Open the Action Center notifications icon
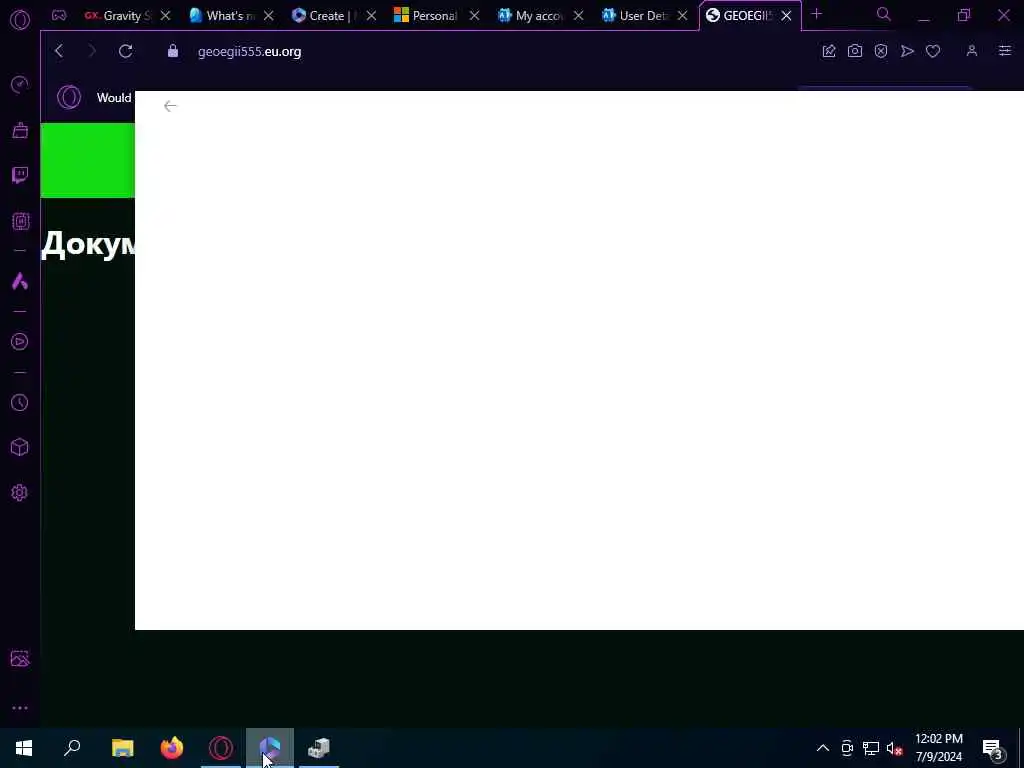 click(x=993, y=748)
